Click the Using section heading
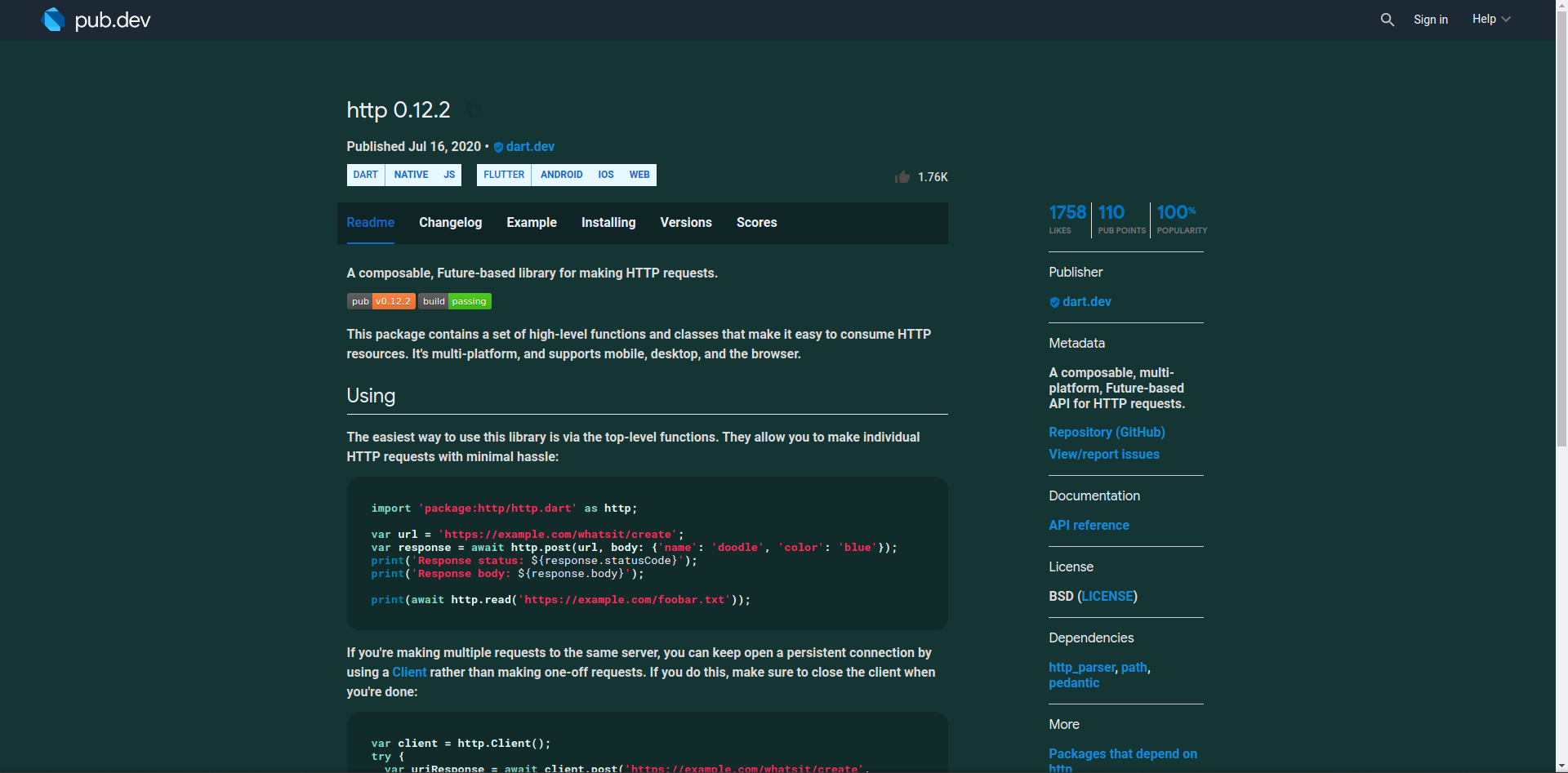This screenshot has height=773, width=1568. 371,396
